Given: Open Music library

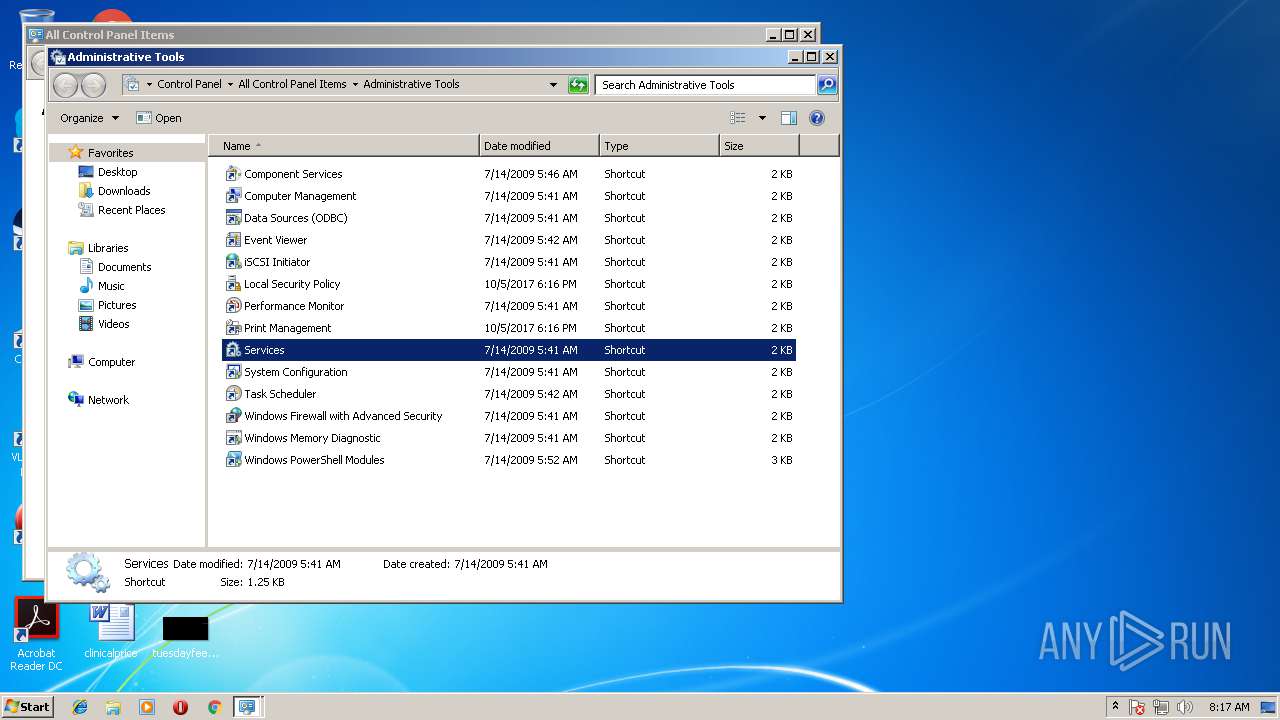Looking at the screenshot, I should pyautogui.click(x=111, y=286).
